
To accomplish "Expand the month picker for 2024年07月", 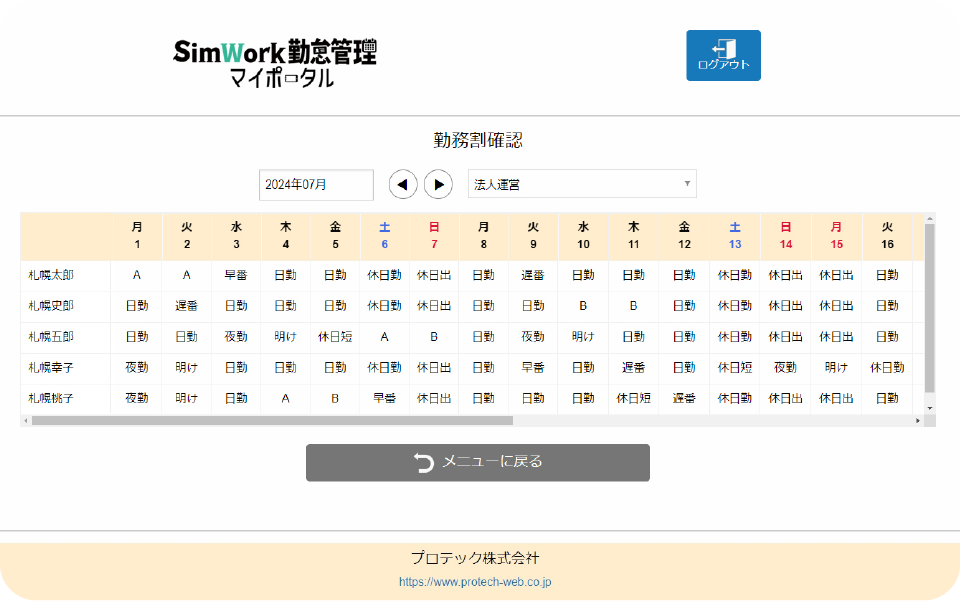I will 315,184.
